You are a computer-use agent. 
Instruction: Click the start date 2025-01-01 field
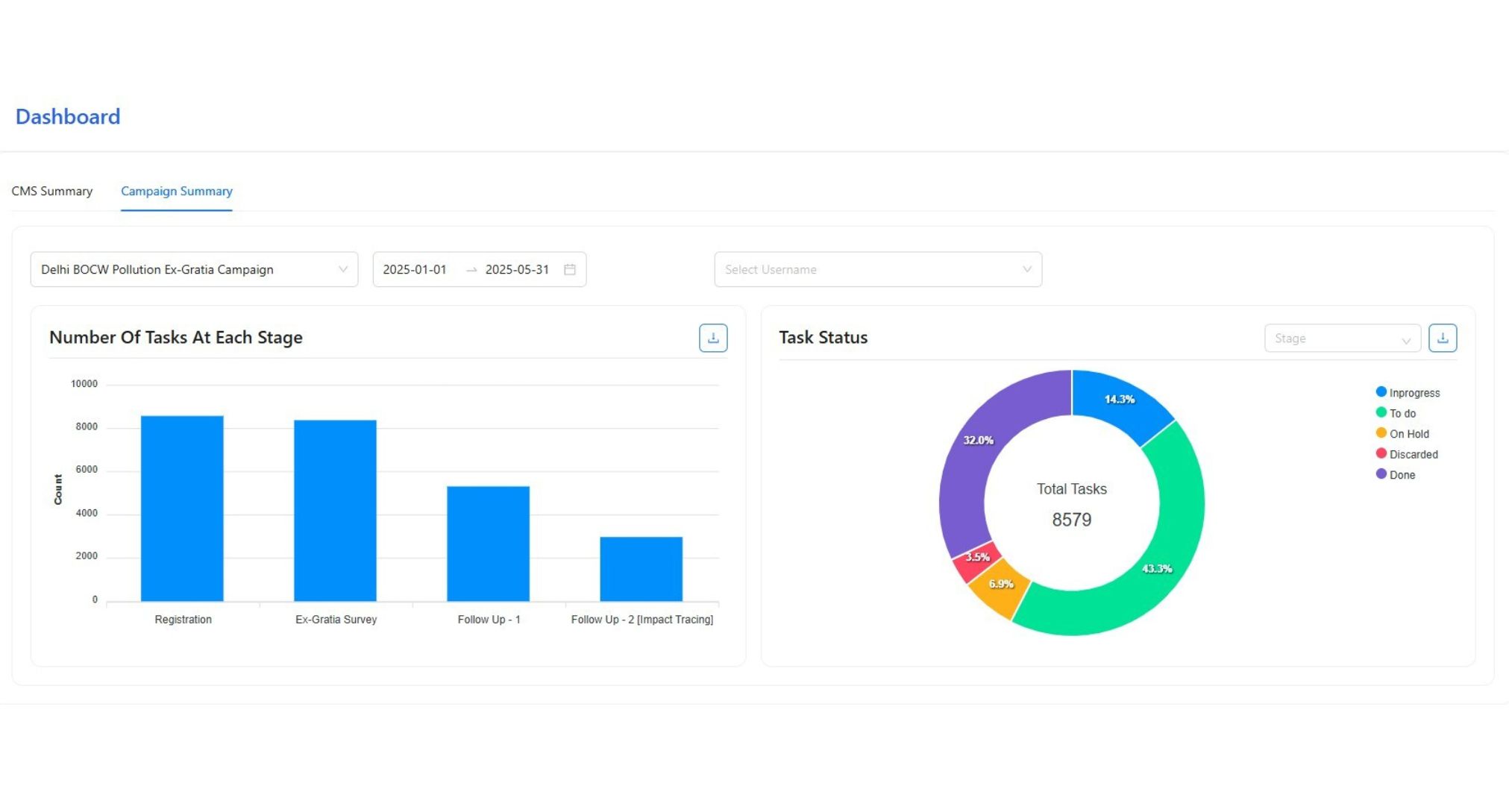(x=415, y=270)
